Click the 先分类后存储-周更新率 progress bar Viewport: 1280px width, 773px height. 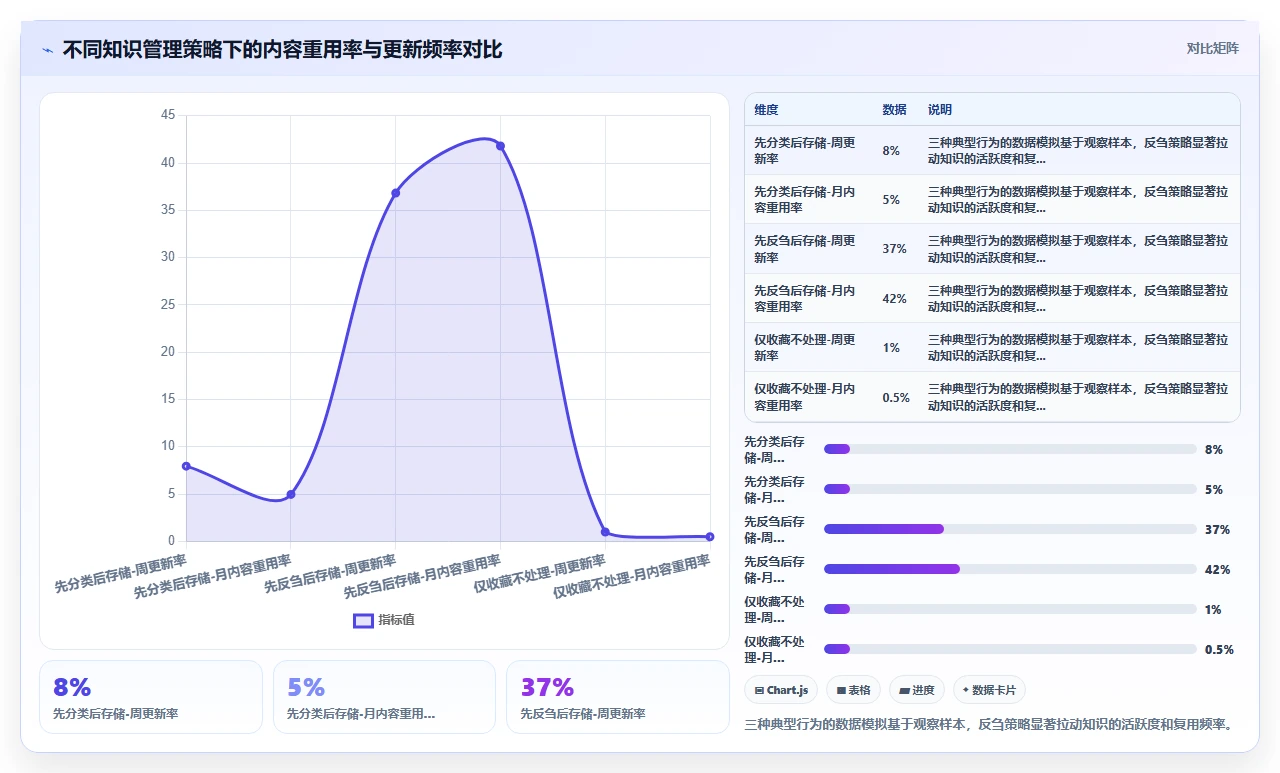(x=1010, y=449)
